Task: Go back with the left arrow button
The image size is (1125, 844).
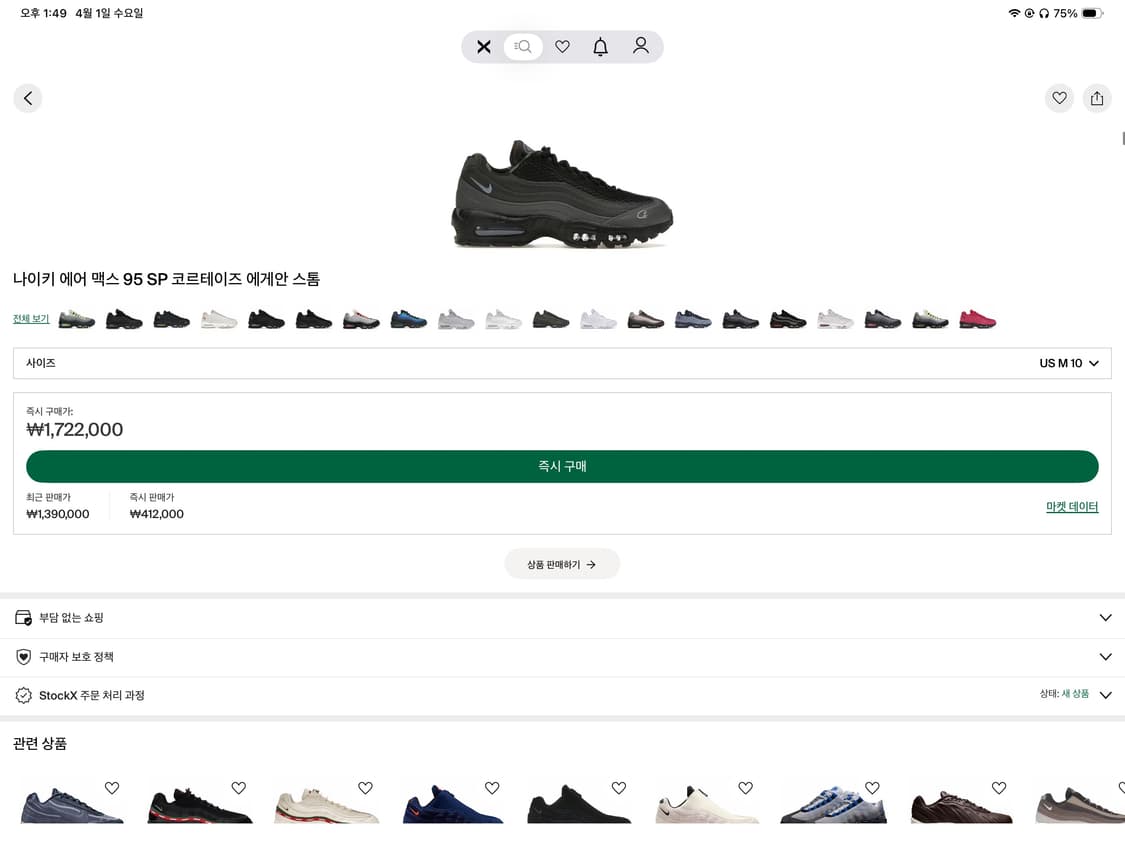Action: [x=28, y=98]
